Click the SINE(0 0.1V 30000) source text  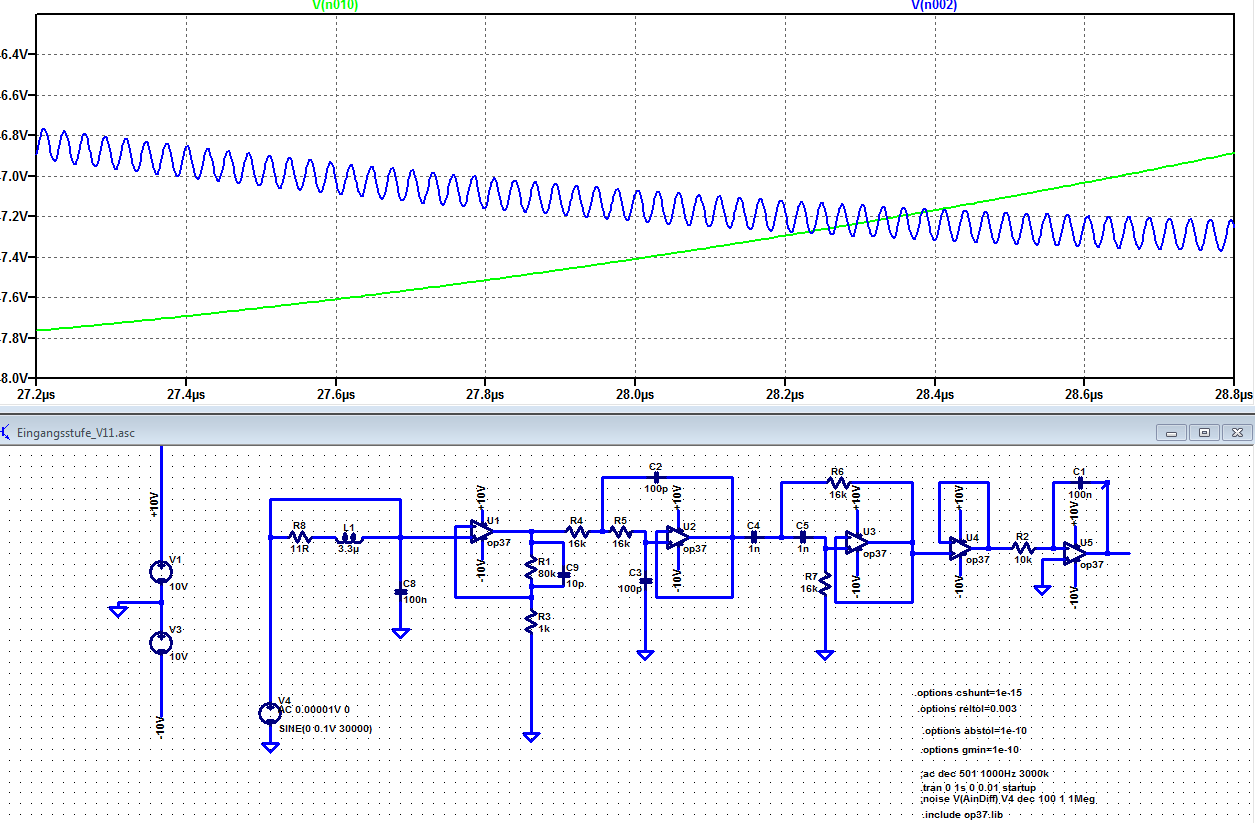tap(325, 729)
